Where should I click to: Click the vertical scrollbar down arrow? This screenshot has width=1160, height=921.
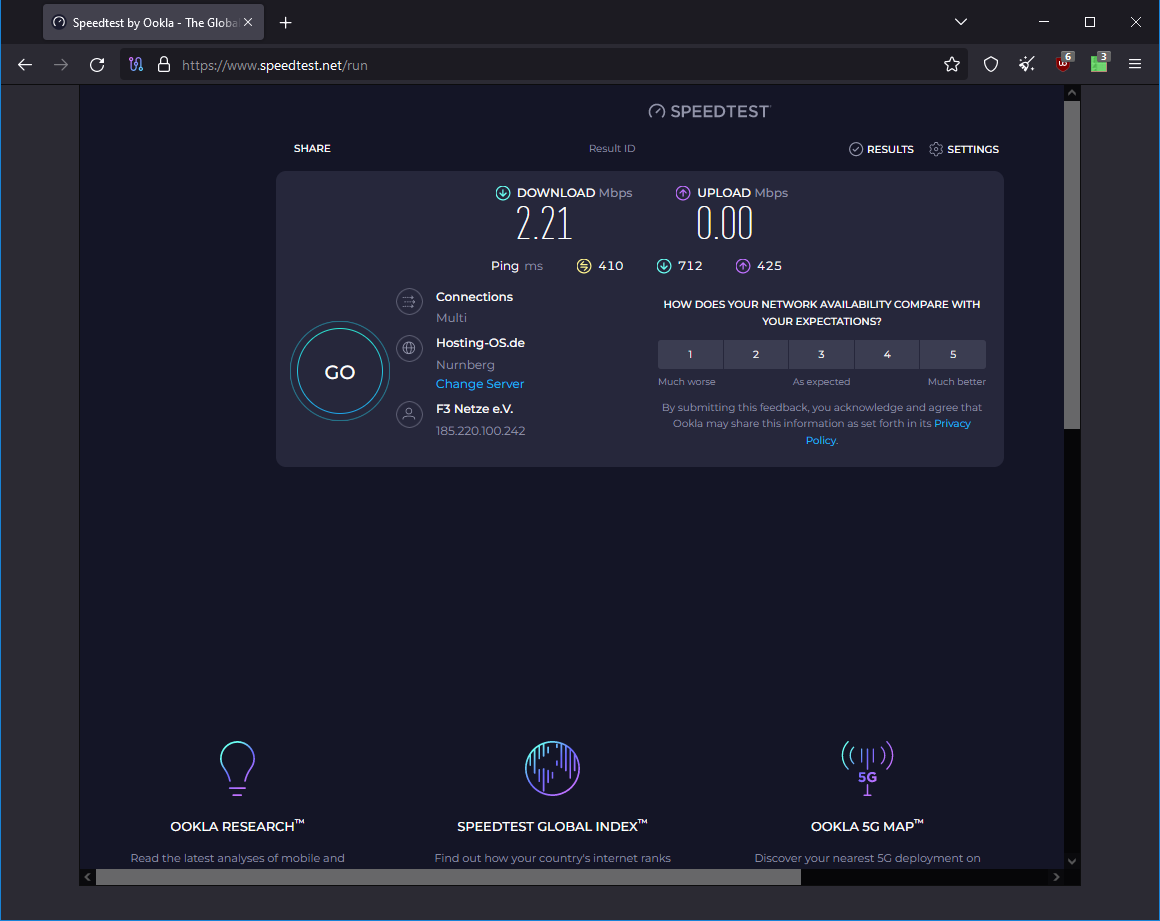pos(1071,861)
